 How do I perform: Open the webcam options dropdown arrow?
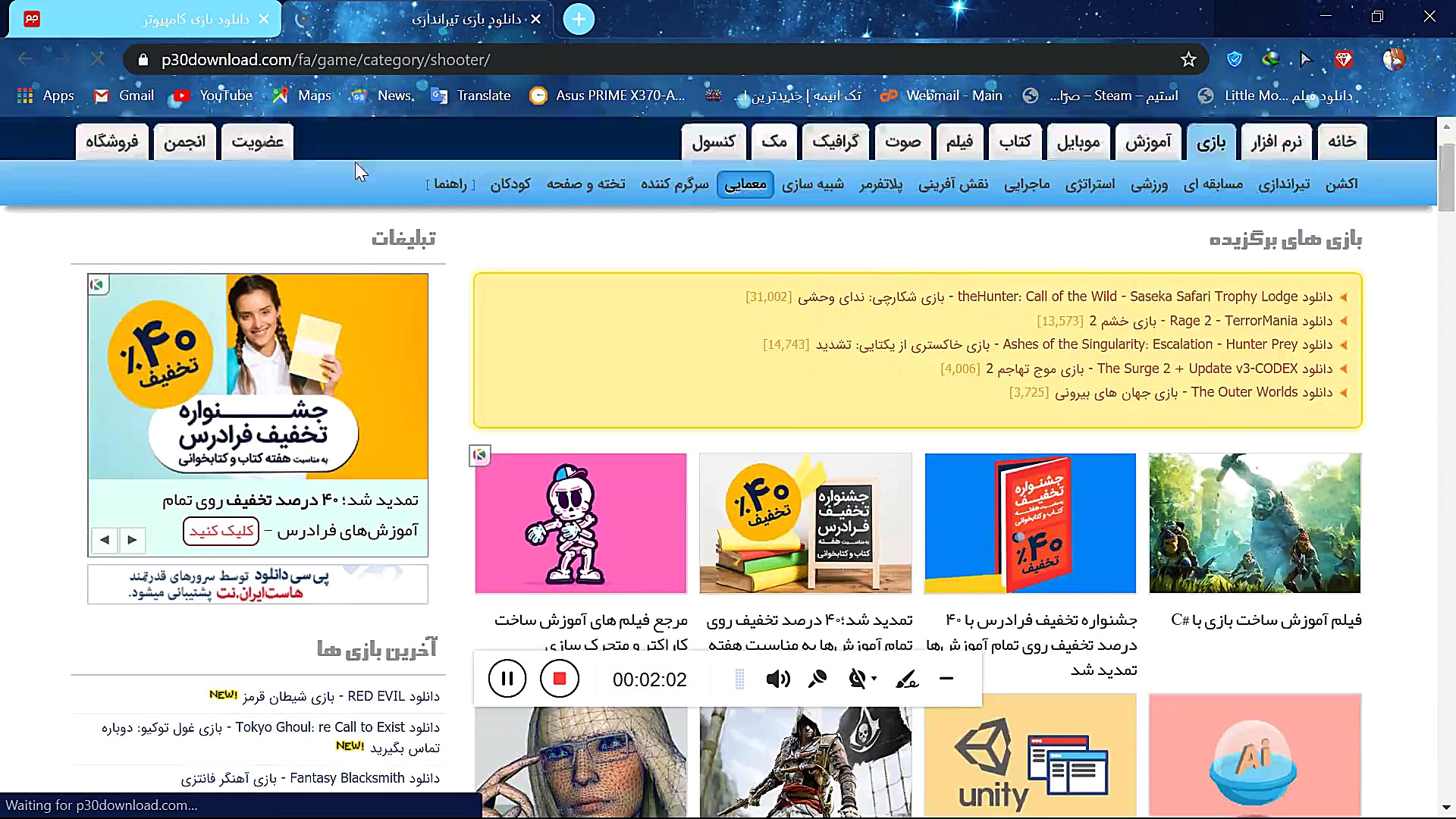pyautogui.click(x=872, y=679)
